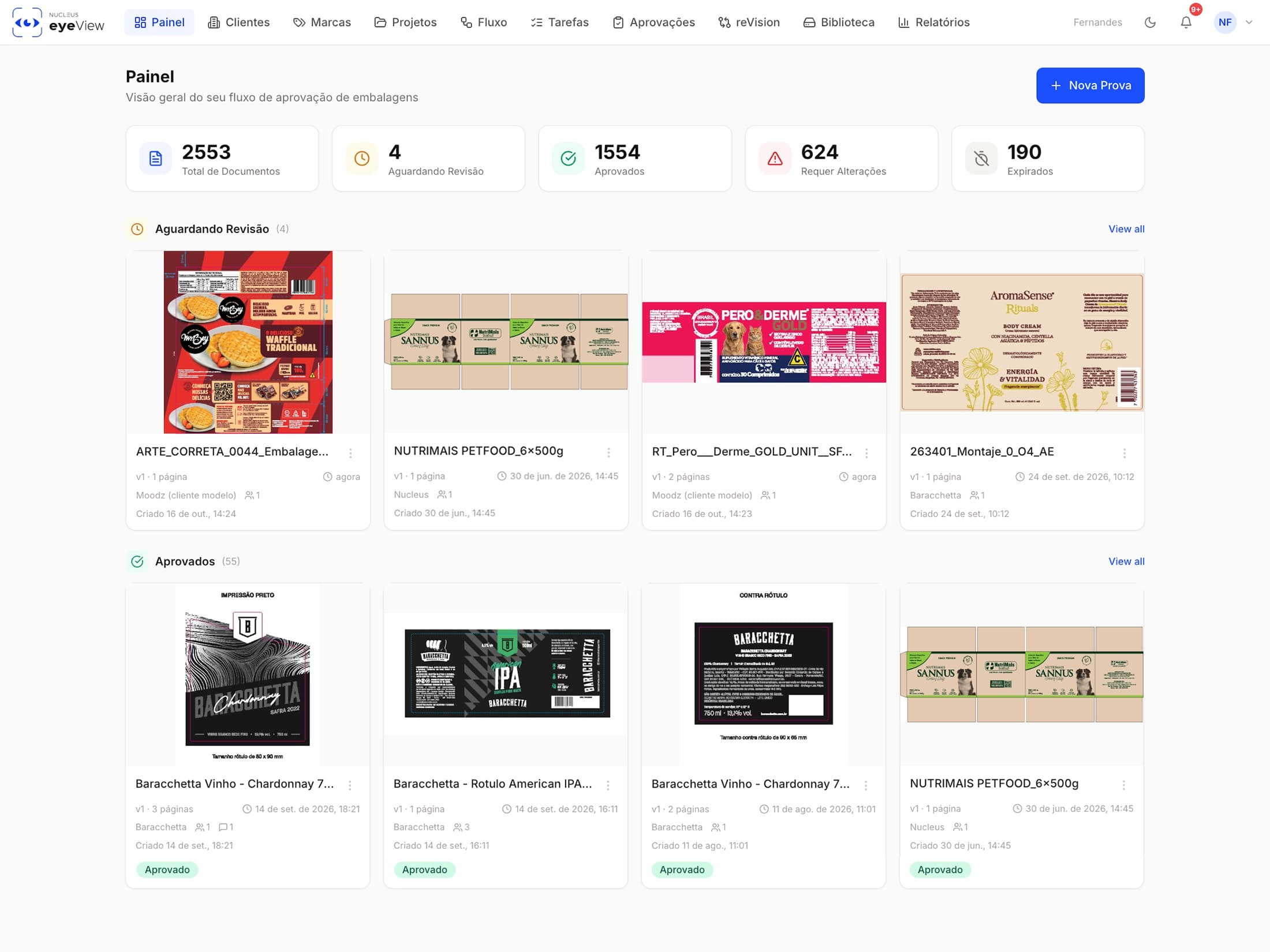
Task: View all Aprovados documents
Action: (1126, 561)
